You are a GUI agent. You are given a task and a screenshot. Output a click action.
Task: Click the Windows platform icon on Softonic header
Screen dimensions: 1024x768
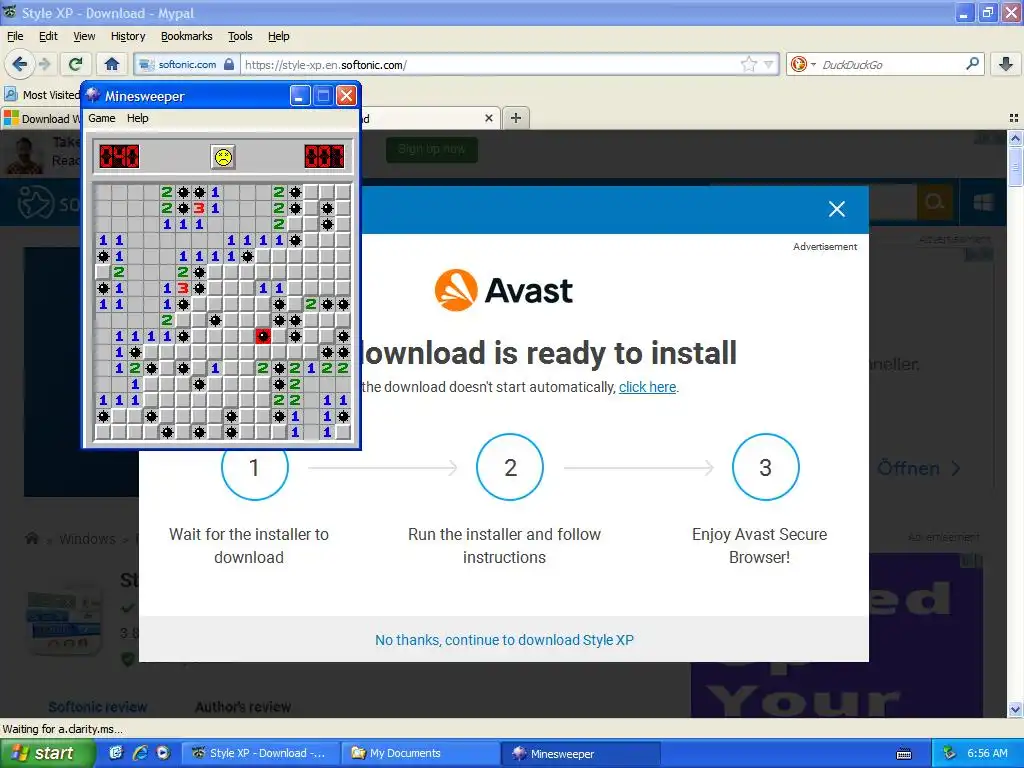(983, 202)
